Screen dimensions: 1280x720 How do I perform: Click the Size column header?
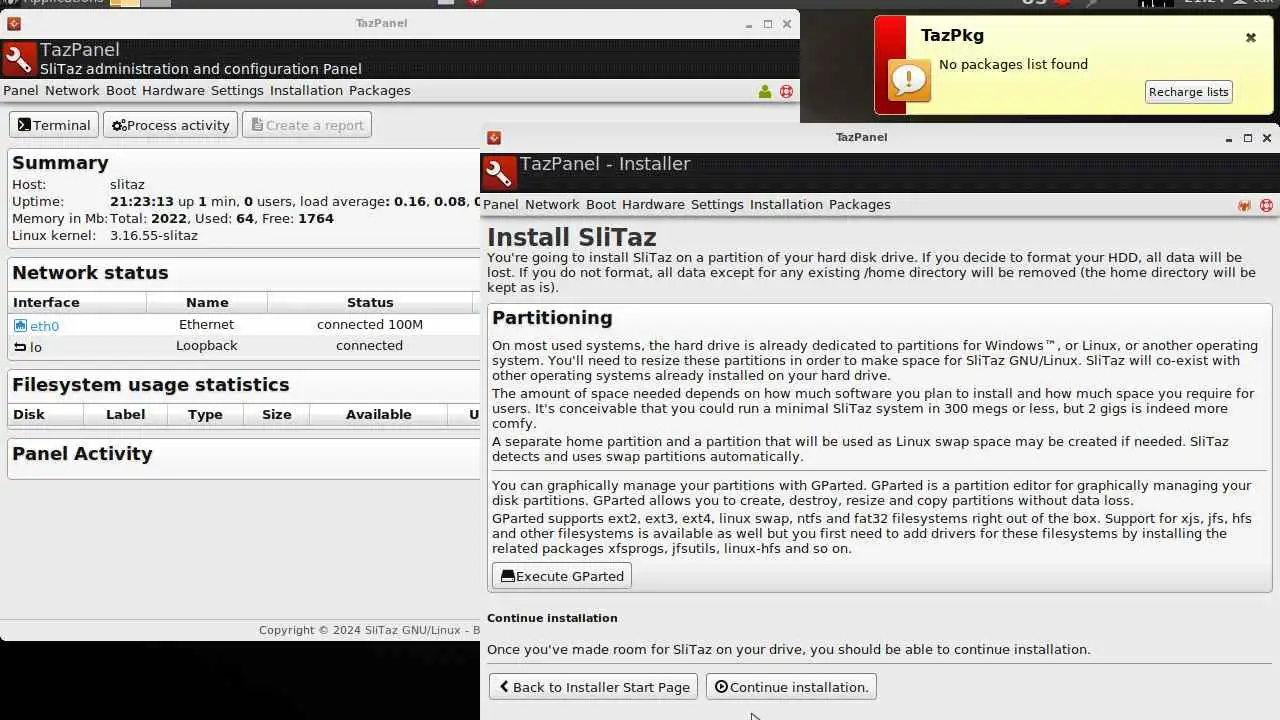coord(277,414)
